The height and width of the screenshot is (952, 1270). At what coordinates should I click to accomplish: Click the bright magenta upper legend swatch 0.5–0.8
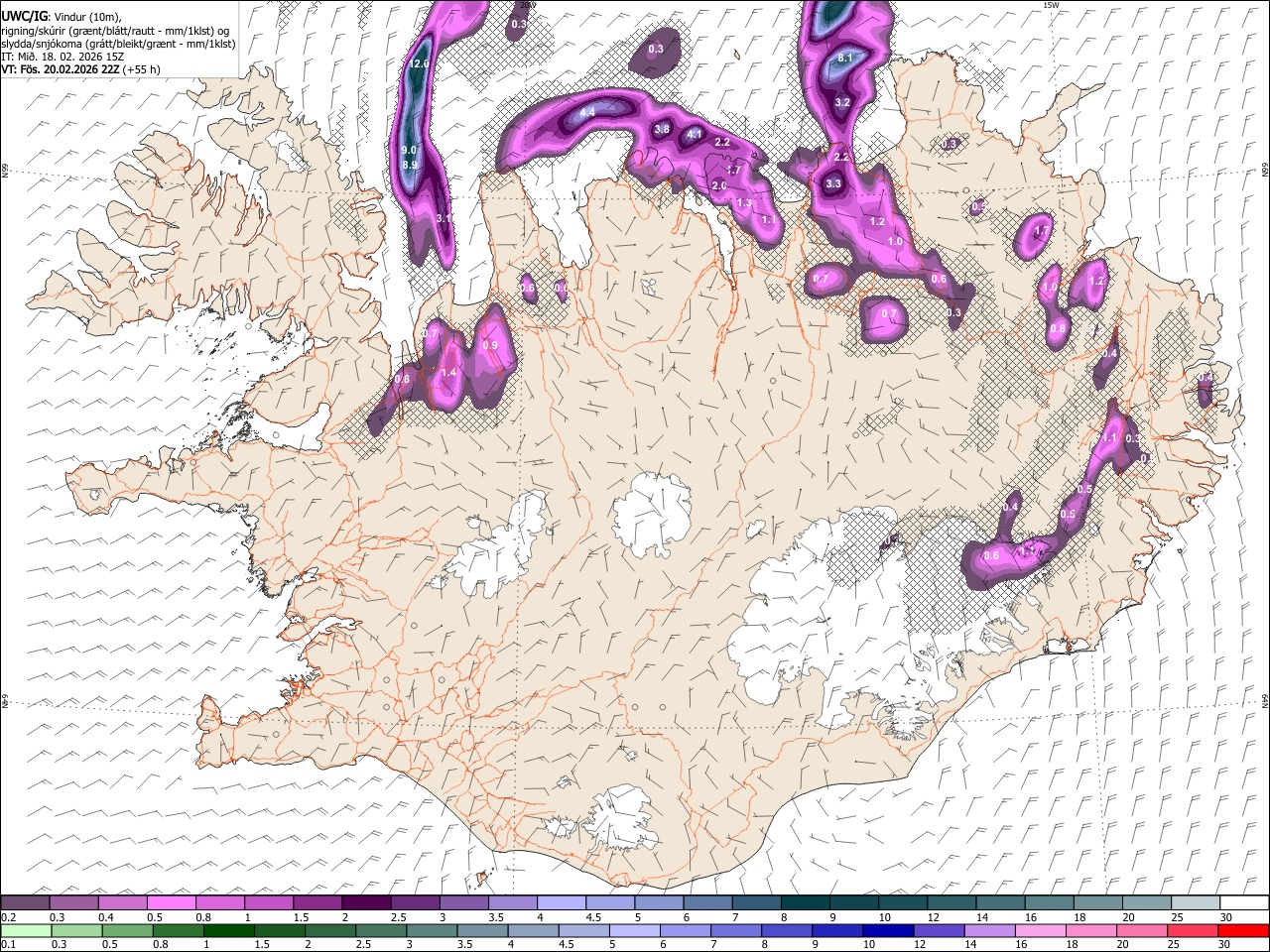click(x=172, y=902)
